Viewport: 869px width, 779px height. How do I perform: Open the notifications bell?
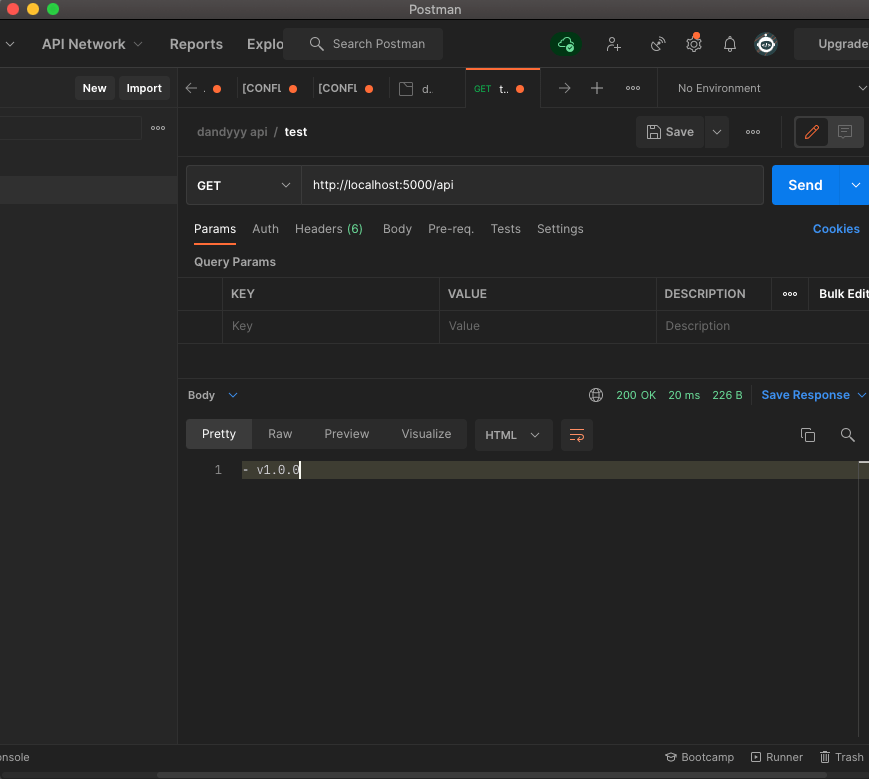pyautogui.click(x=730, y=44)
